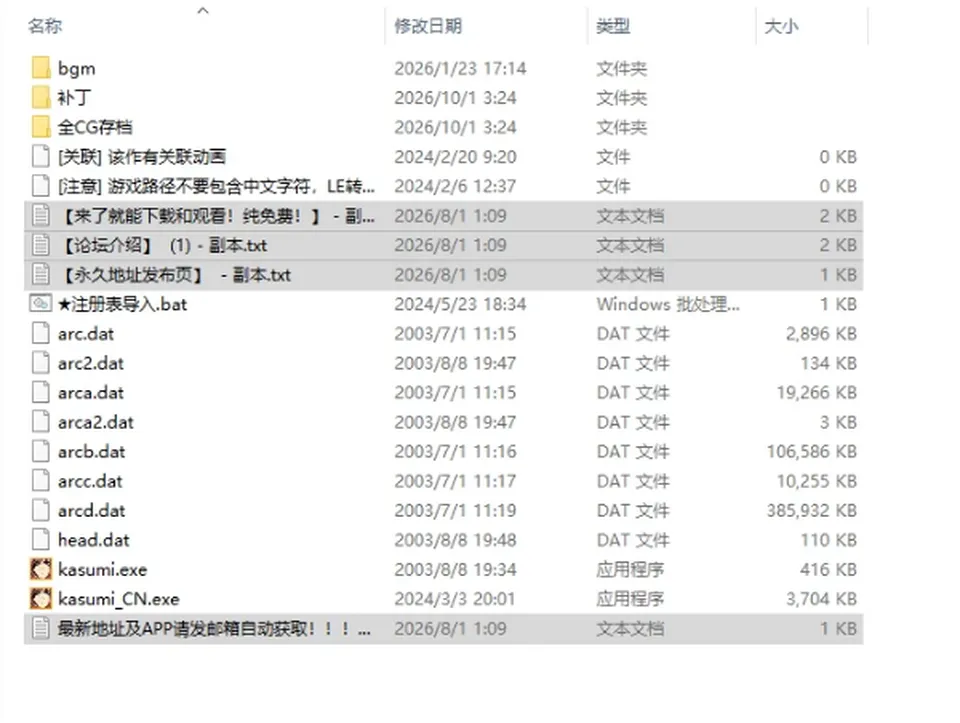This screenshot has width=960, height=723.
Task: Click the date 2003/8/8 19:48
Action: coord(455,539)
